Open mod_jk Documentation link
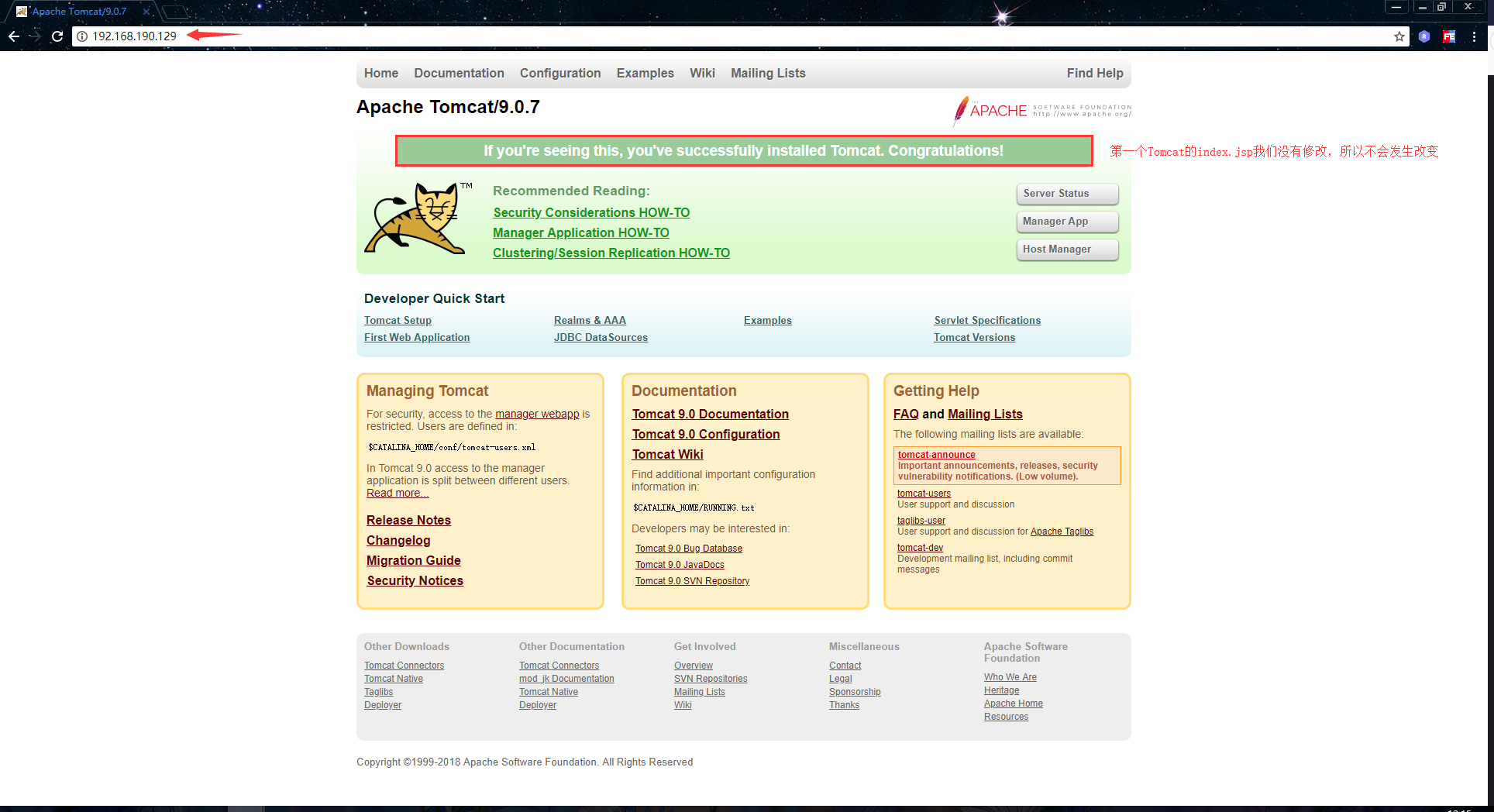1494x812 pixels. (566, 679)
